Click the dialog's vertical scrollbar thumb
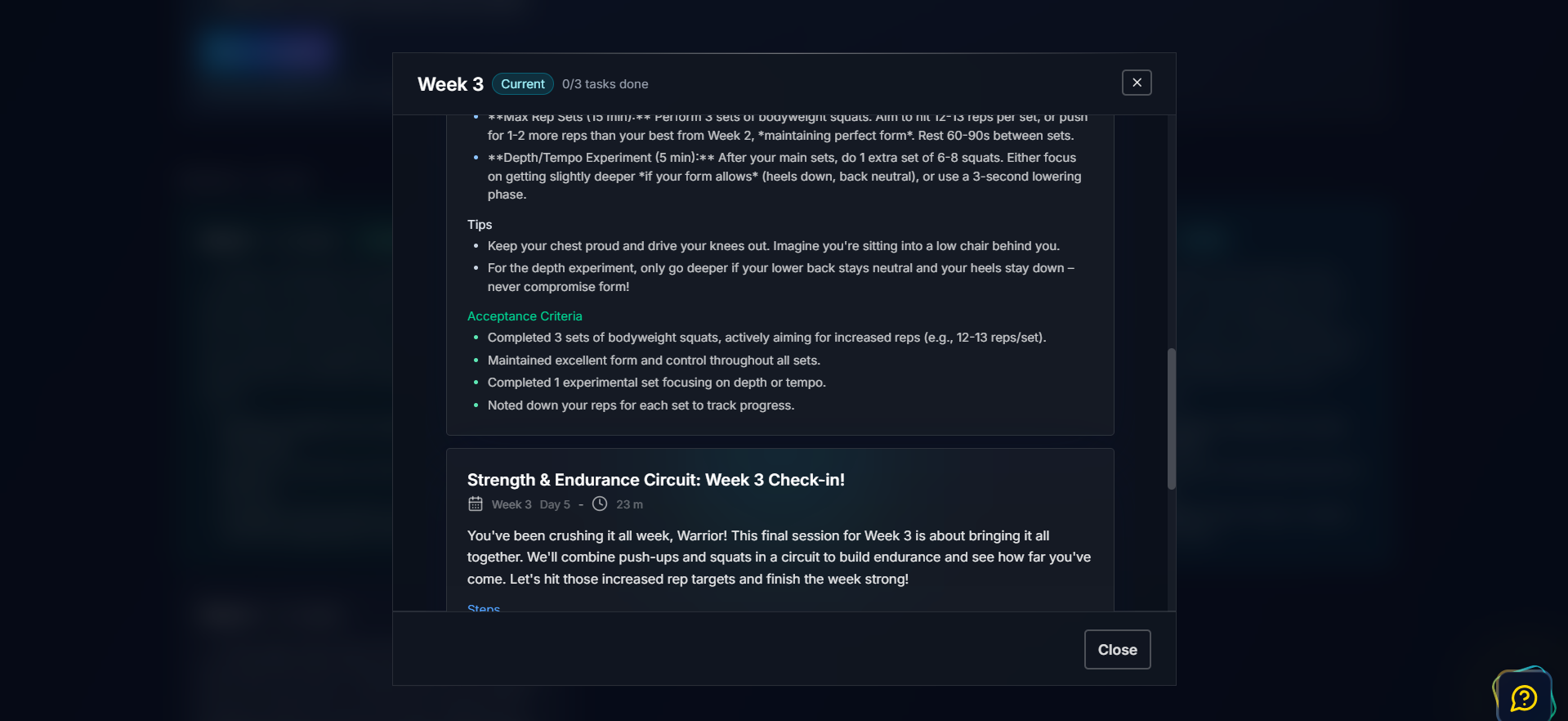The width and height of the screenshot is (1568, 721). (x=1171, y=419)
